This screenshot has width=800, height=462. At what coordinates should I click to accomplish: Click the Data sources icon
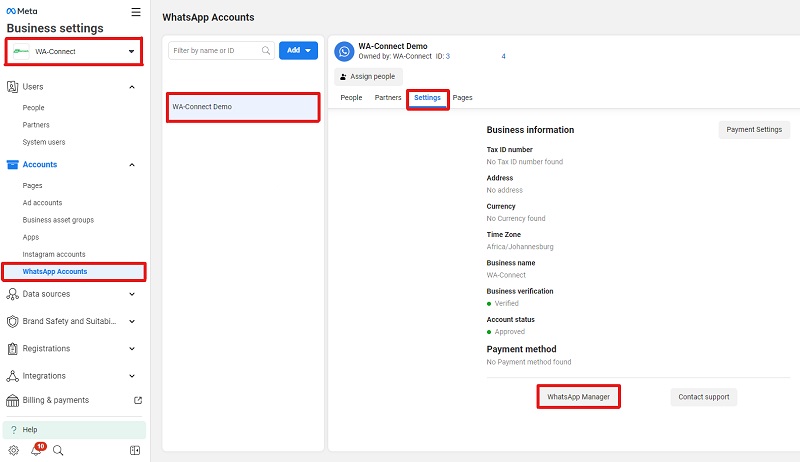[12, 294]
